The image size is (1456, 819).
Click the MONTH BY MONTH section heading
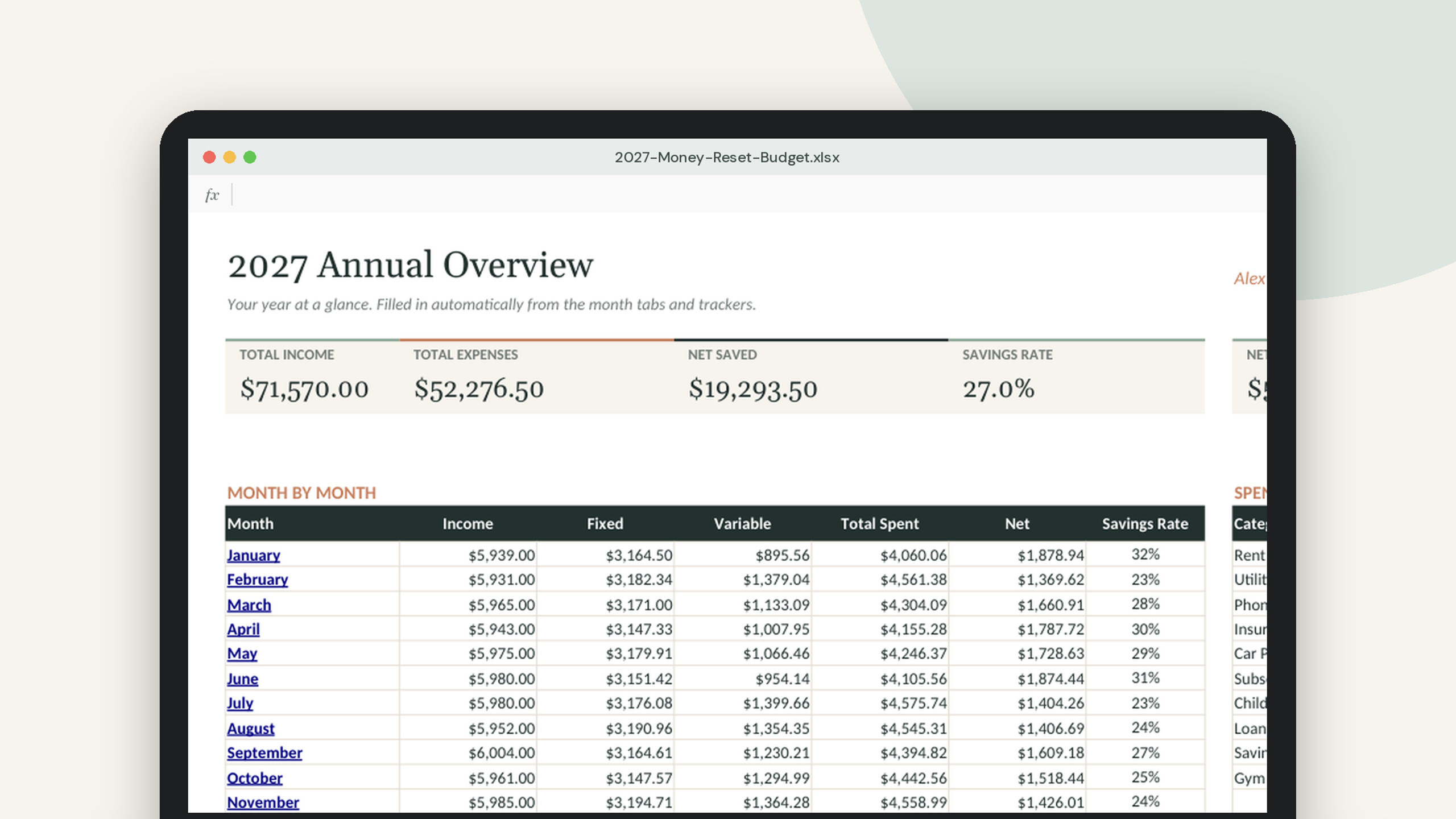point(301,493)
